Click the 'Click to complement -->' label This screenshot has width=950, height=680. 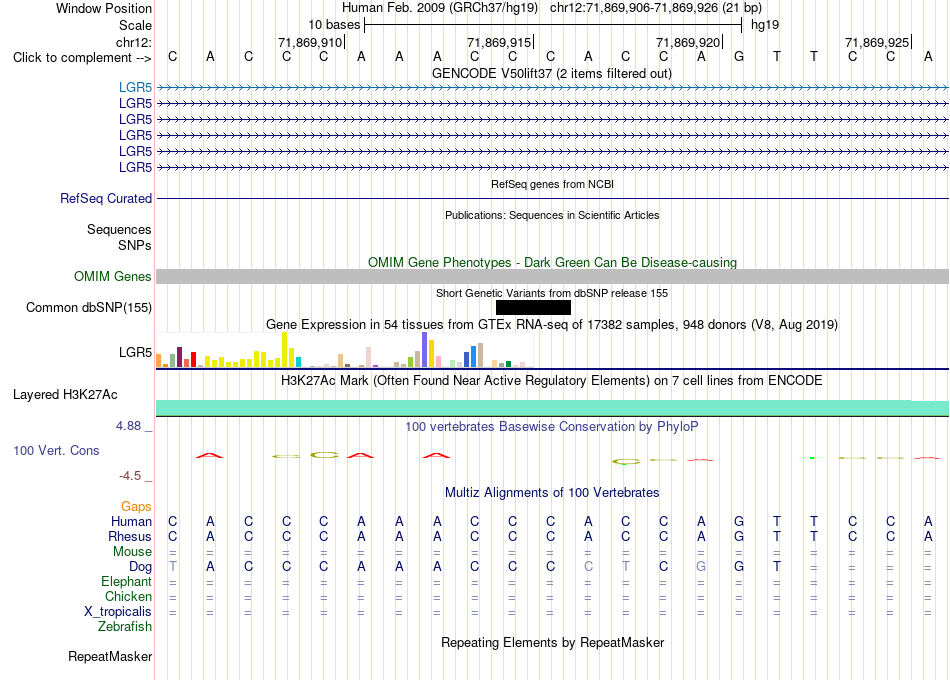pos(82,58)
